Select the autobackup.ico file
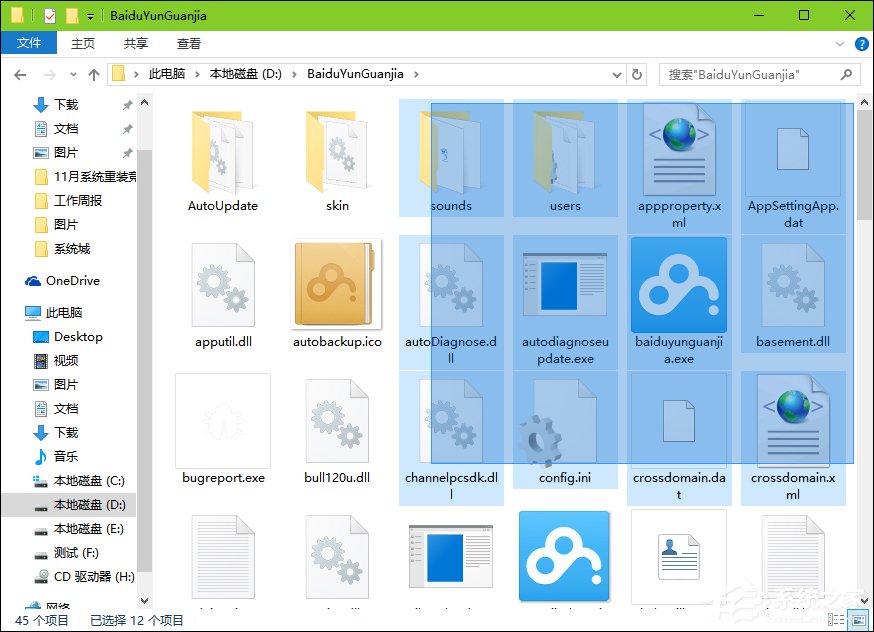The image size is (874, 632). [x=336, y=287]
